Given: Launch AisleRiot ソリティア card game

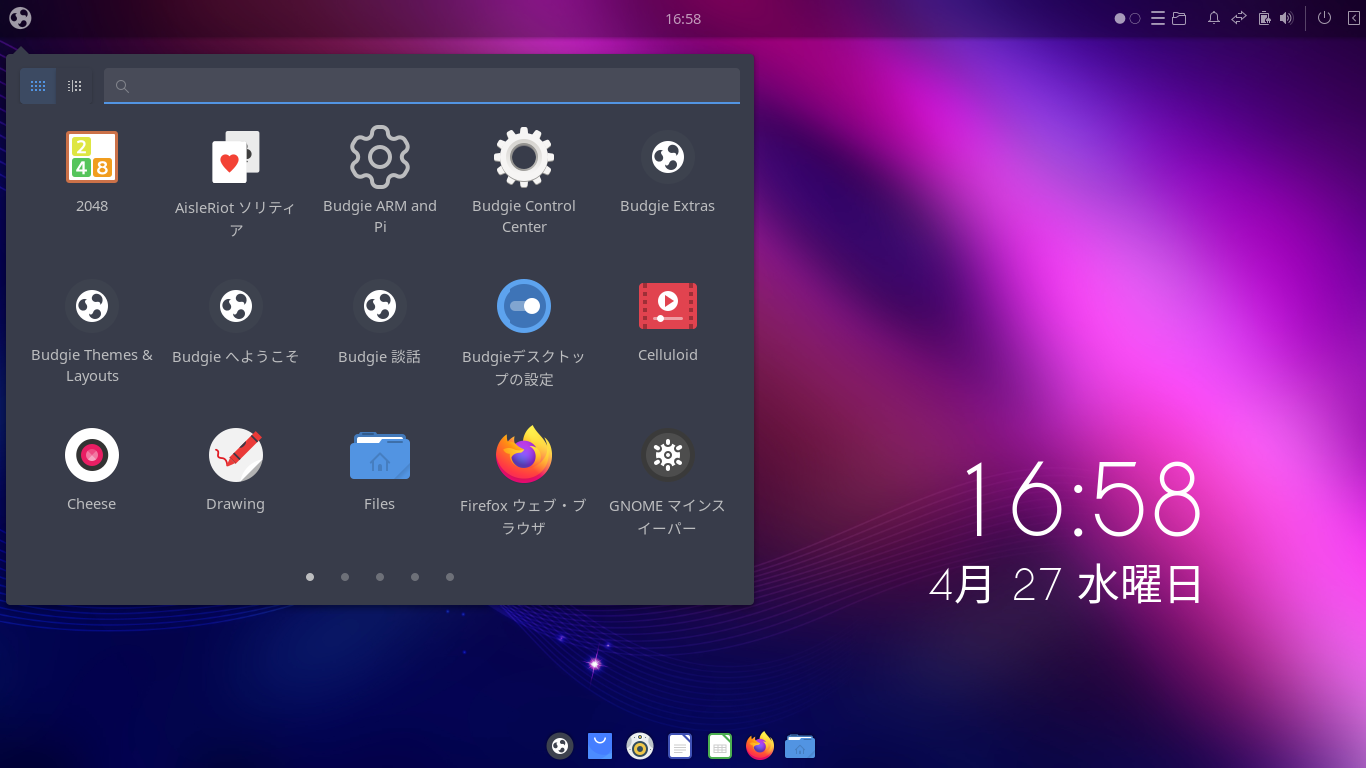Looking at the screenshot, I should pyautogui.click(x=236, y=183).
